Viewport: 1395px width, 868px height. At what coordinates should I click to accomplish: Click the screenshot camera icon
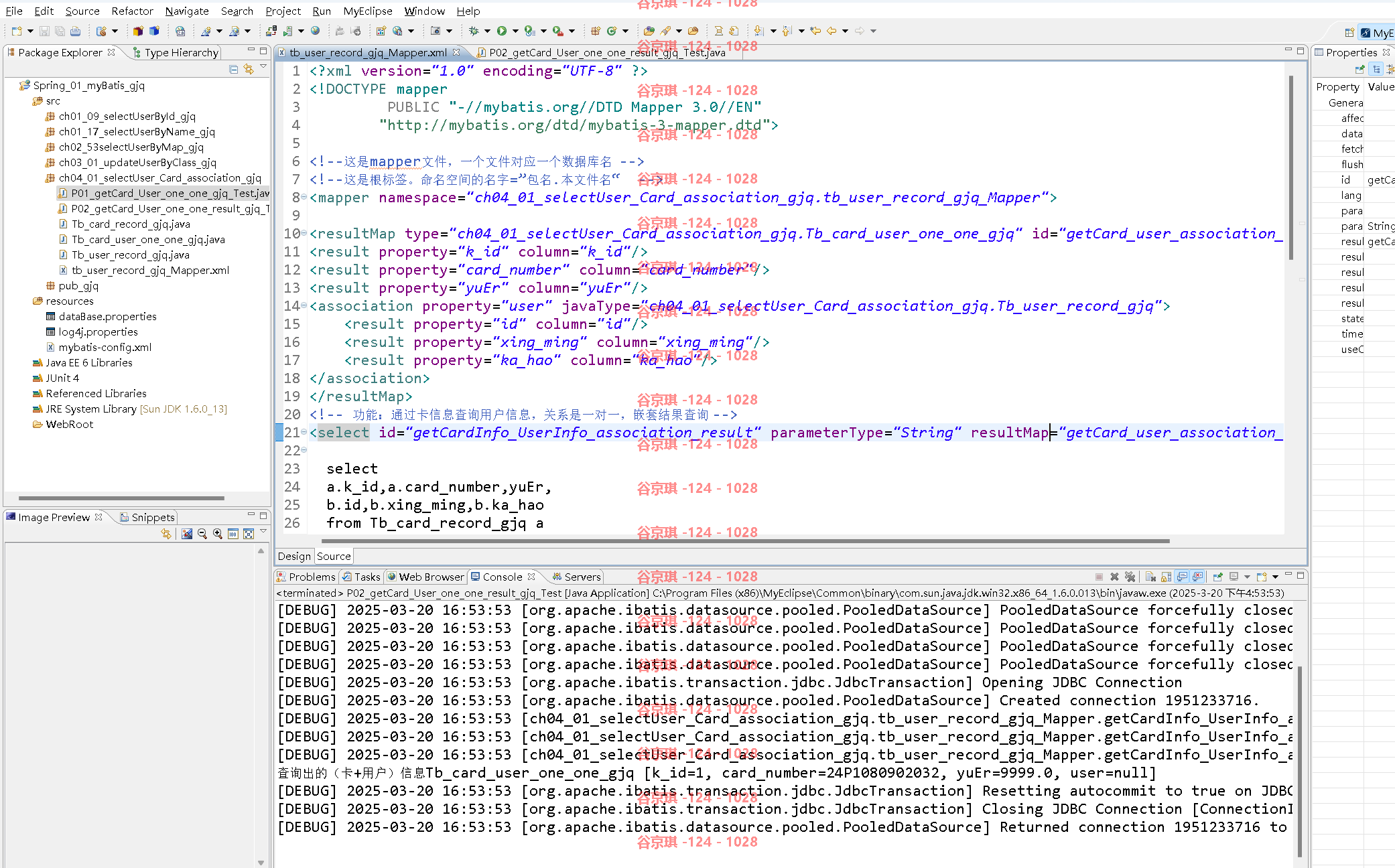tap(436, 31)
